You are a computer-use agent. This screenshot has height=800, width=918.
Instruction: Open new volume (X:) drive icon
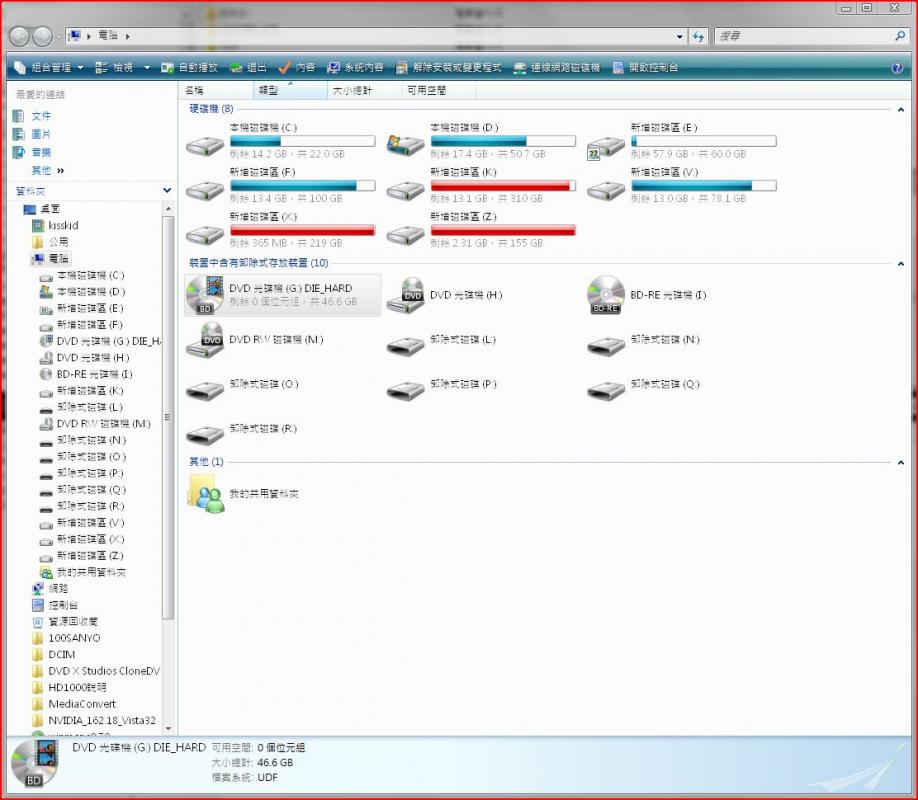(x=205, y=235)
